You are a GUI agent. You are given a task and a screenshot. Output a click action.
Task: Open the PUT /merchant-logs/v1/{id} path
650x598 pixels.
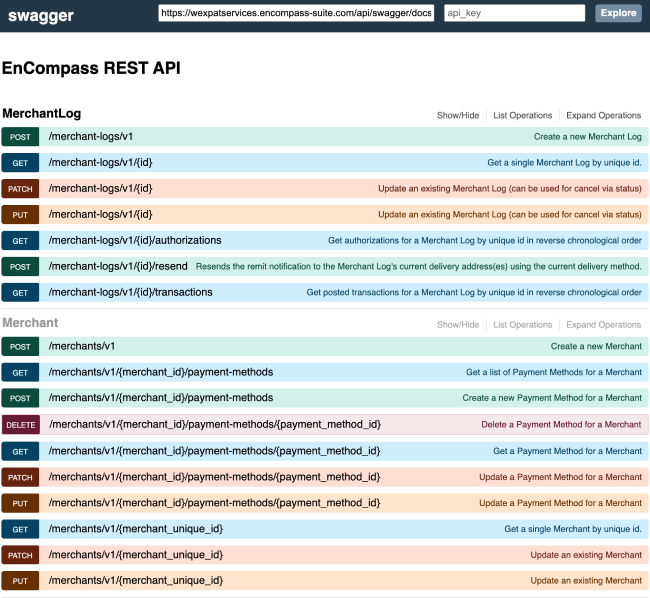click(x=100, y=214)
